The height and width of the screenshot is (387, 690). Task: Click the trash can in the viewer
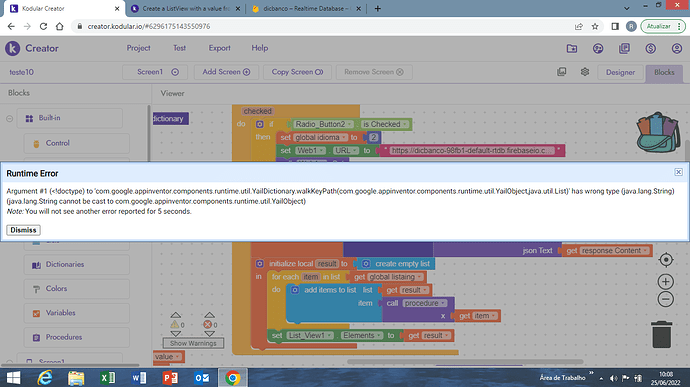point(661,335)
